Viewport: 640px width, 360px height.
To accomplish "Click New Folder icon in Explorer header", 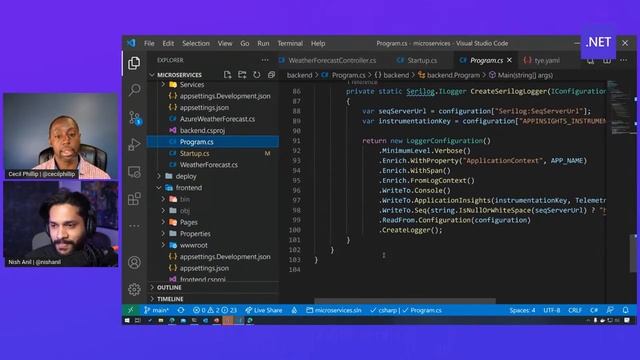I will click(242, 75).
